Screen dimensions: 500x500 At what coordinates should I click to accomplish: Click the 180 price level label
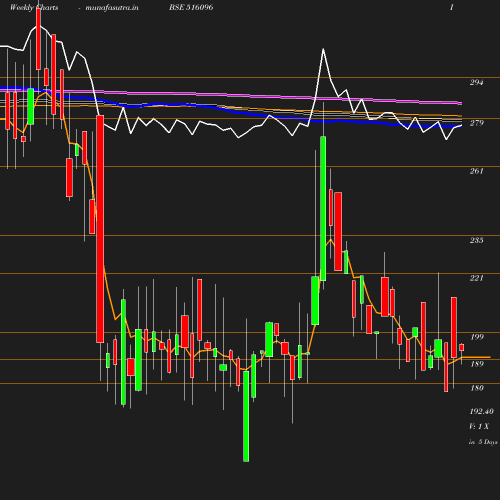click(x=477, y=388)
